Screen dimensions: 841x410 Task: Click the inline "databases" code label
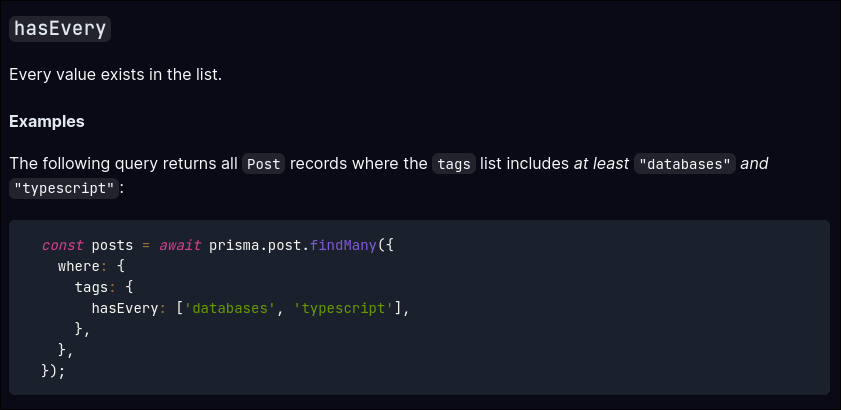pyautogui.click(x=685, y=164)
